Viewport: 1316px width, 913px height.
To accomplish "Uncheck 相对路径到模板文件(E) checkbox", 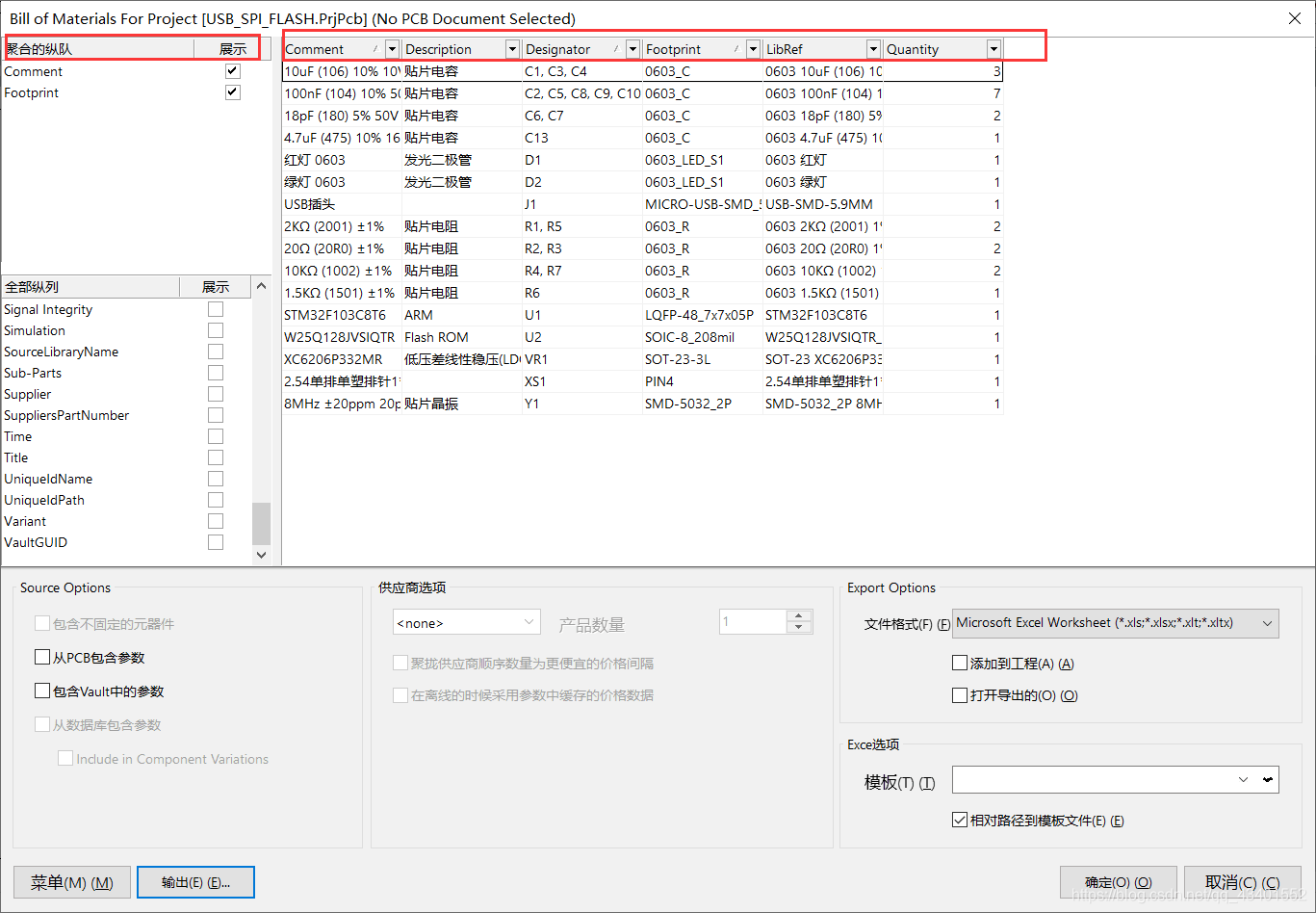I will pos(960,821).
